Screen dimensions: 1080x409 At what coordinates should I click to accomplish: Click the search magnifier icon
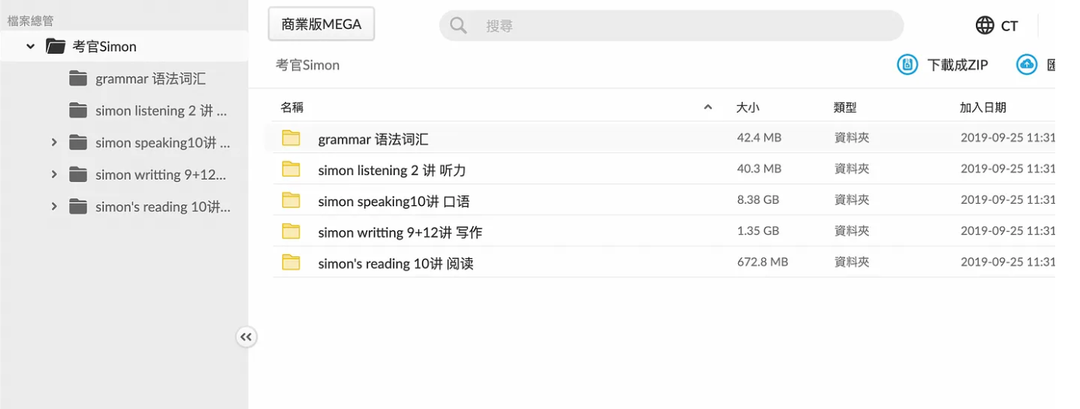[458, 25]
